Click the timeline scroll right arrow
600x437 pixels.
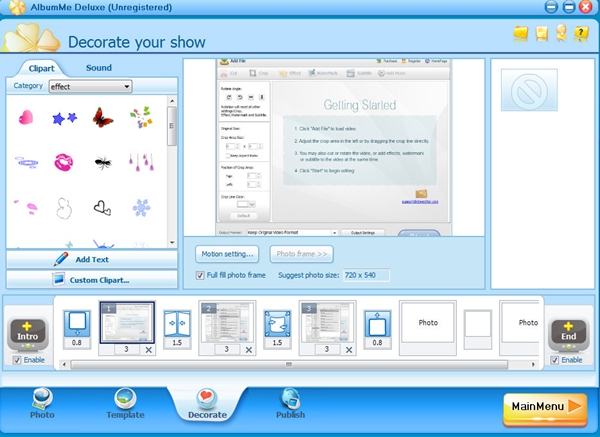pyautogui.click(x=533, y=365)
